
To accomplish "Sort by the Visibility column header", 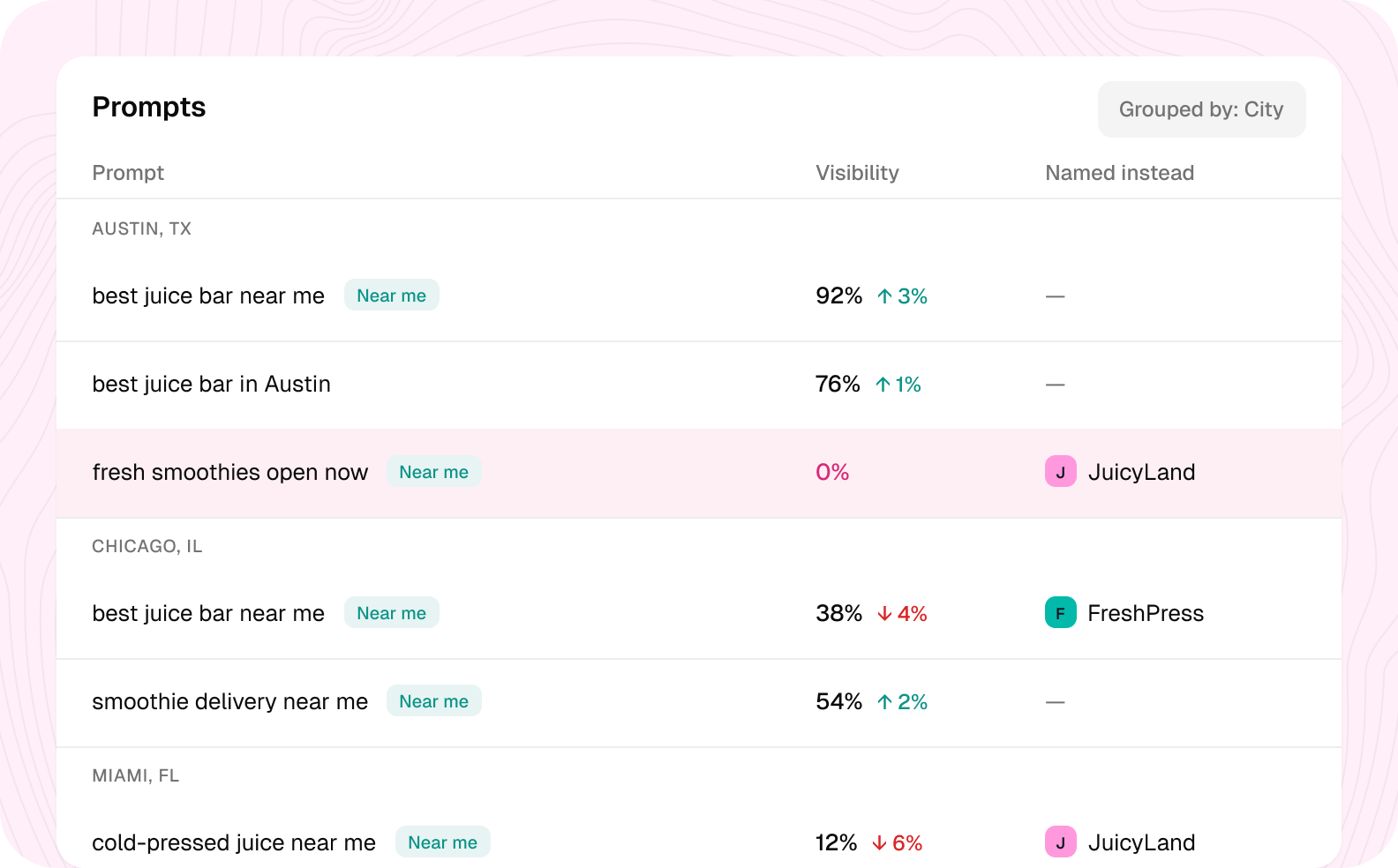I will (857, 173).
